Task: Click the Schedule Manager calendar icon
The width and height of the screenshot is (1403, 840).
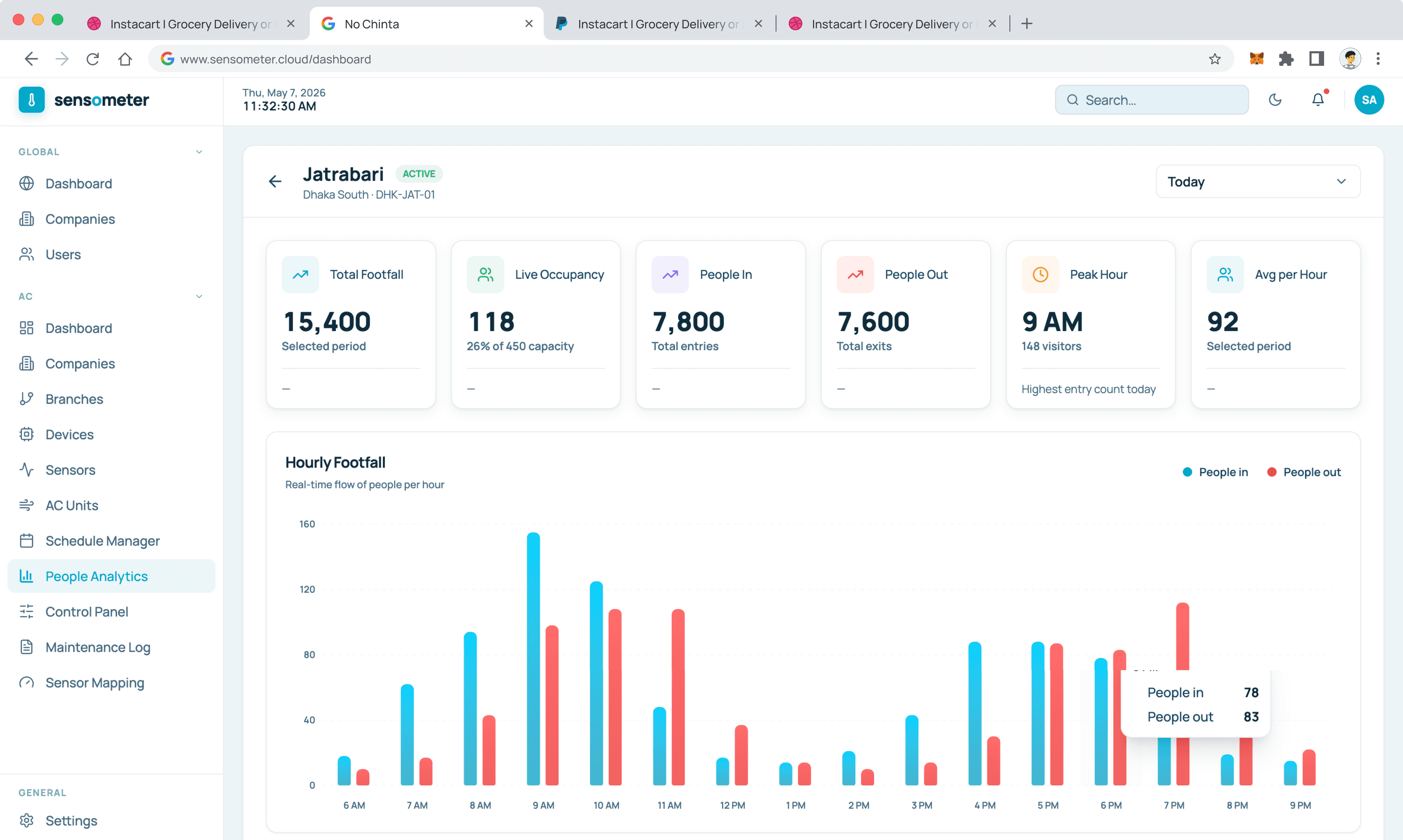Action: pyautogui.click(x=27, y=540)
